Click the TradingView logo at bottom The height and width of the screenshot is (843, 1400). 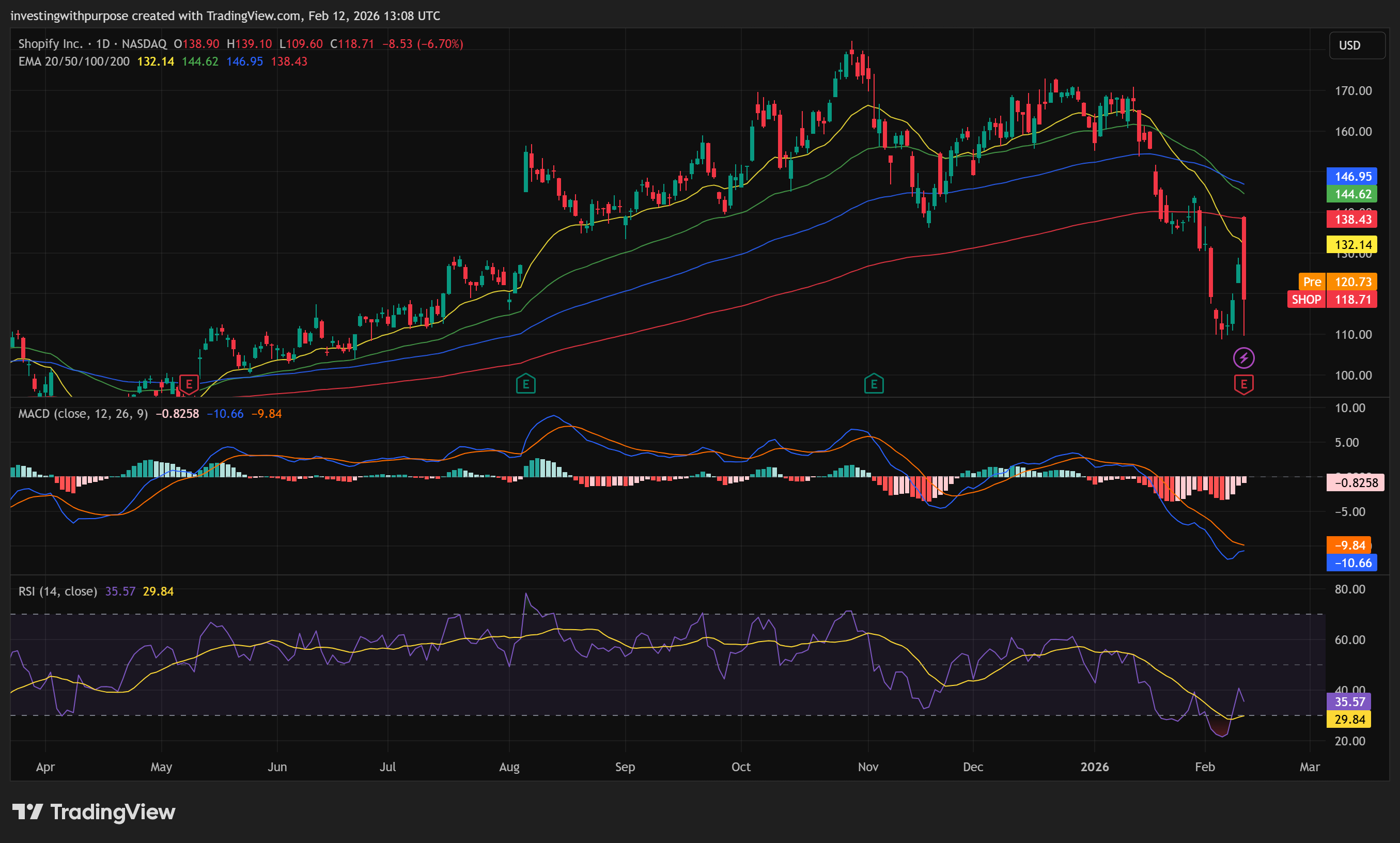tap(94, 812)
